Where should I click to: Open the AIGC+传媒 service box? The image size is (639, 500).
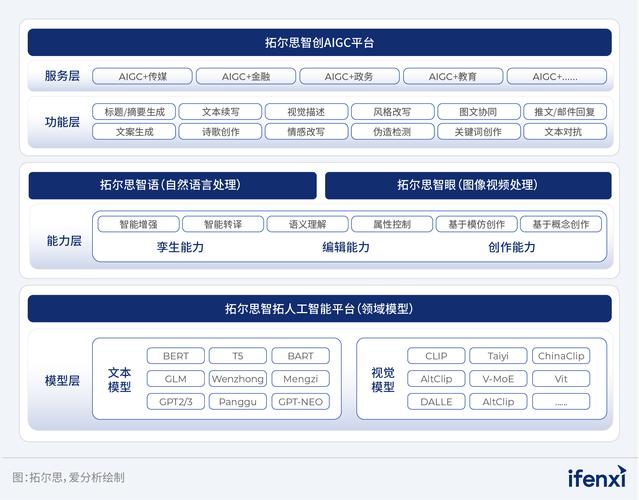(x=142, y=76)
